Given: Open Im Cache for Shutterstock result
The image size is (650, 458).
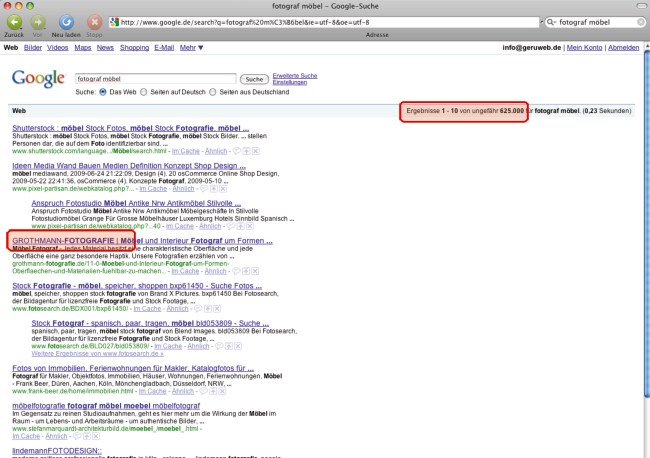Looking at the screenshot, I should (186, 151).
